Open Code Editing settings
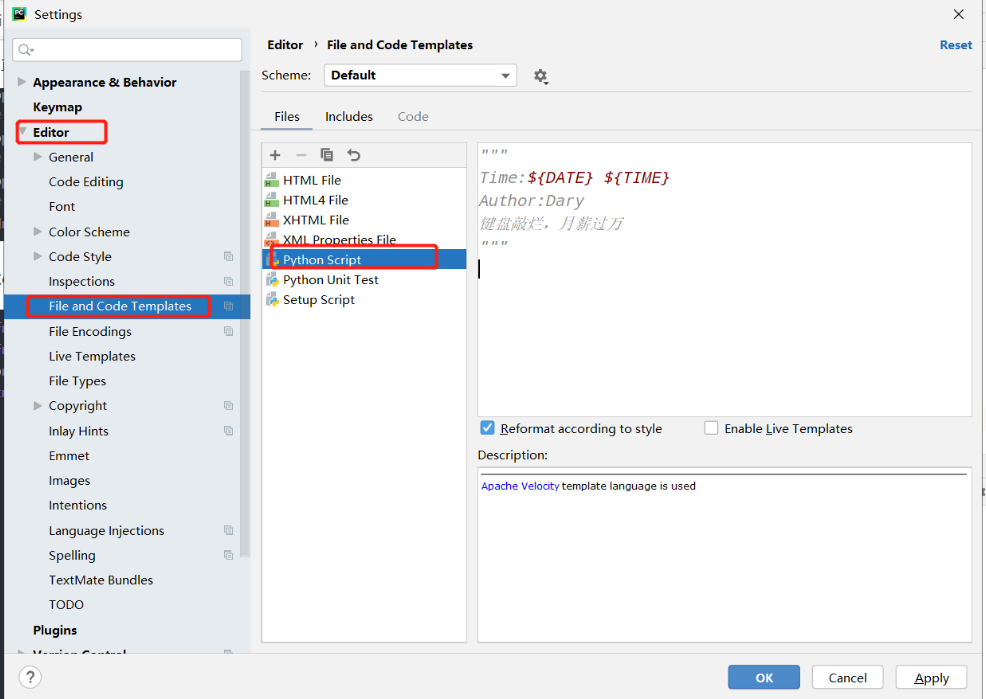 point(86,182)
